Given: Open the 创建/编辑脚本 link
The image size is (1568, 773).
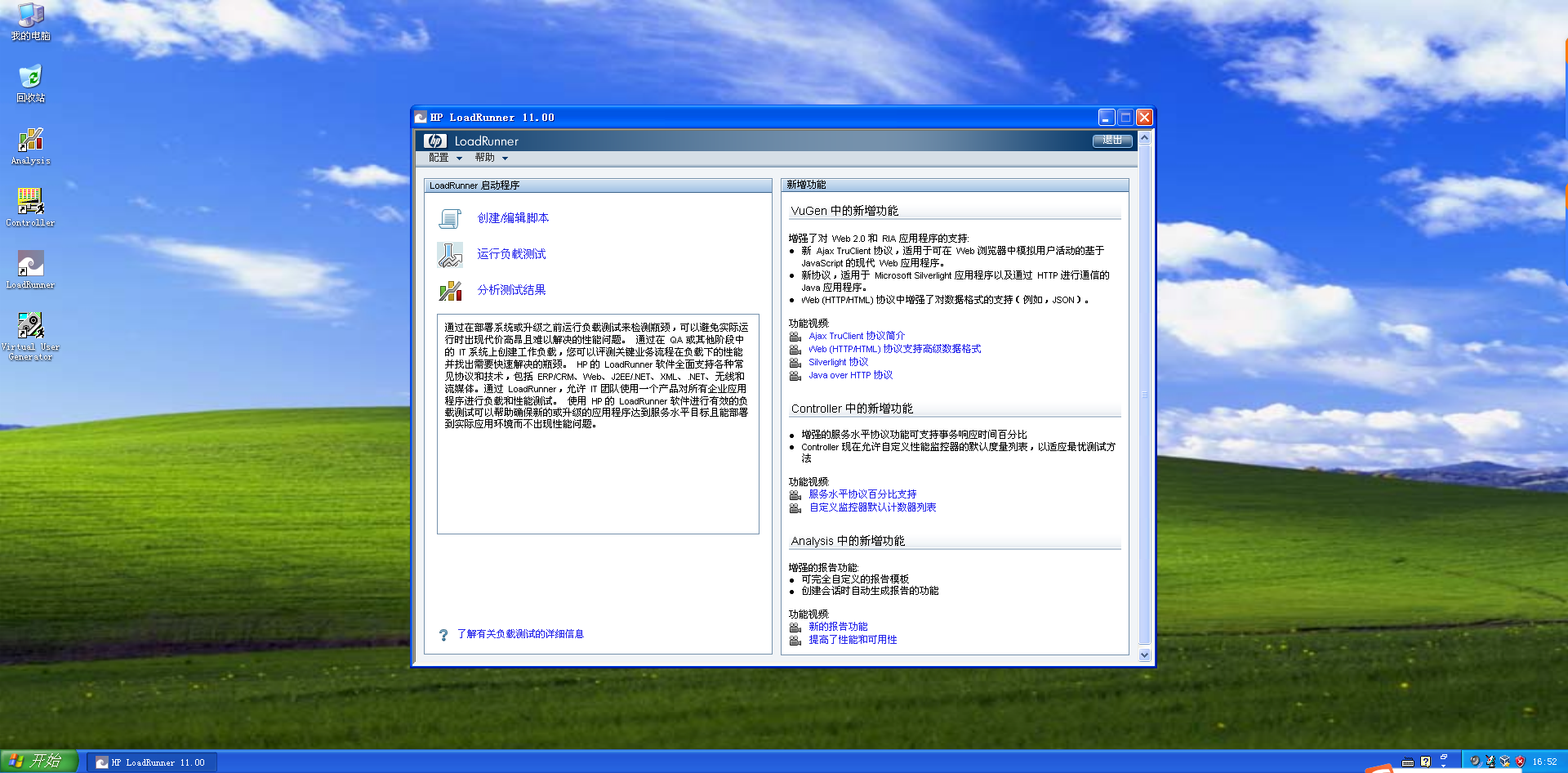Looking at the screenshot, I should click(513, 218).
